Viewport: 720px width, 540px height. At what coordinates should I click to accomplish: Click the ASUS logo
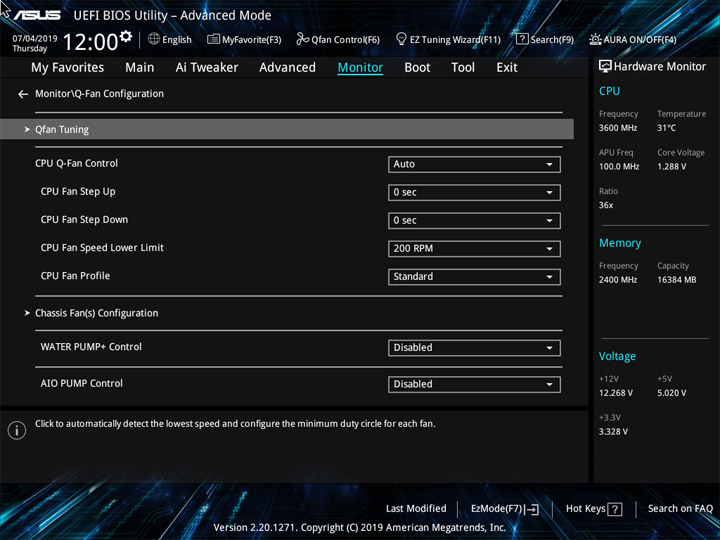point(37,15)
